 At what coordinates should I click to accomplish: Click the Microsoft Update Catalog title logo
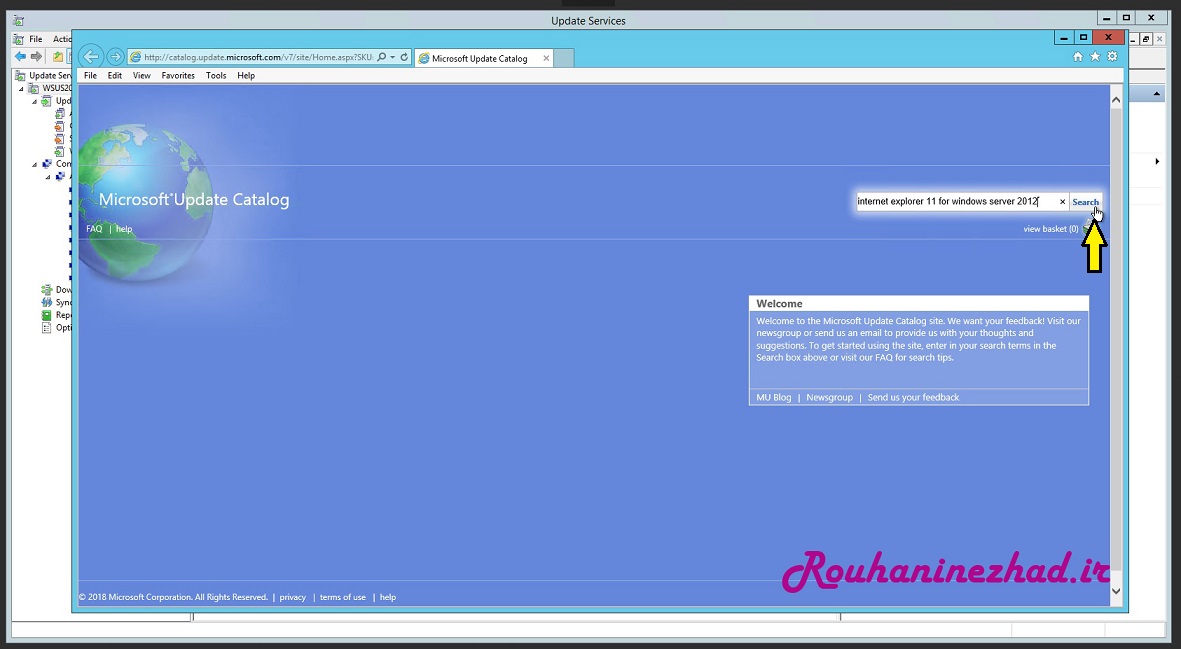click(194, 200)
